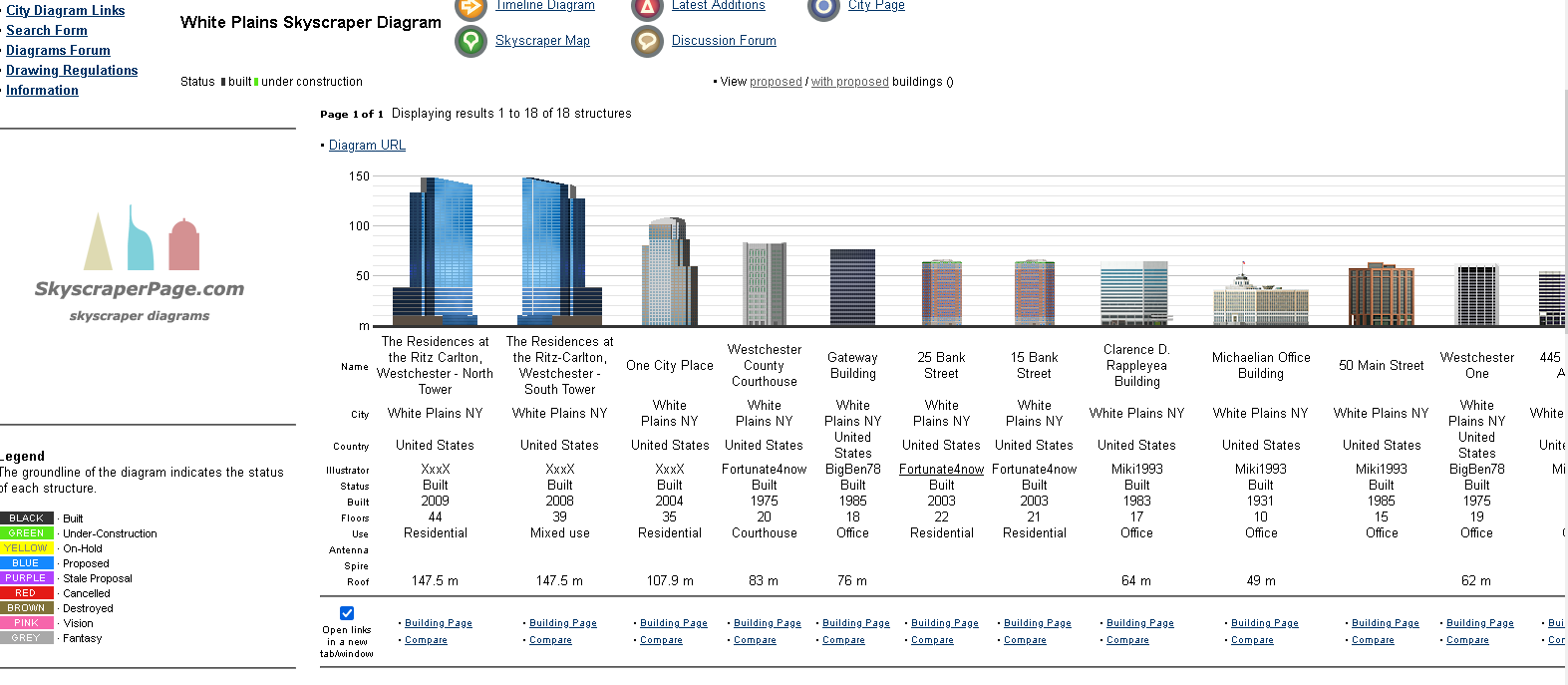Click the 25 Bank Street drawing

[942, 292]
